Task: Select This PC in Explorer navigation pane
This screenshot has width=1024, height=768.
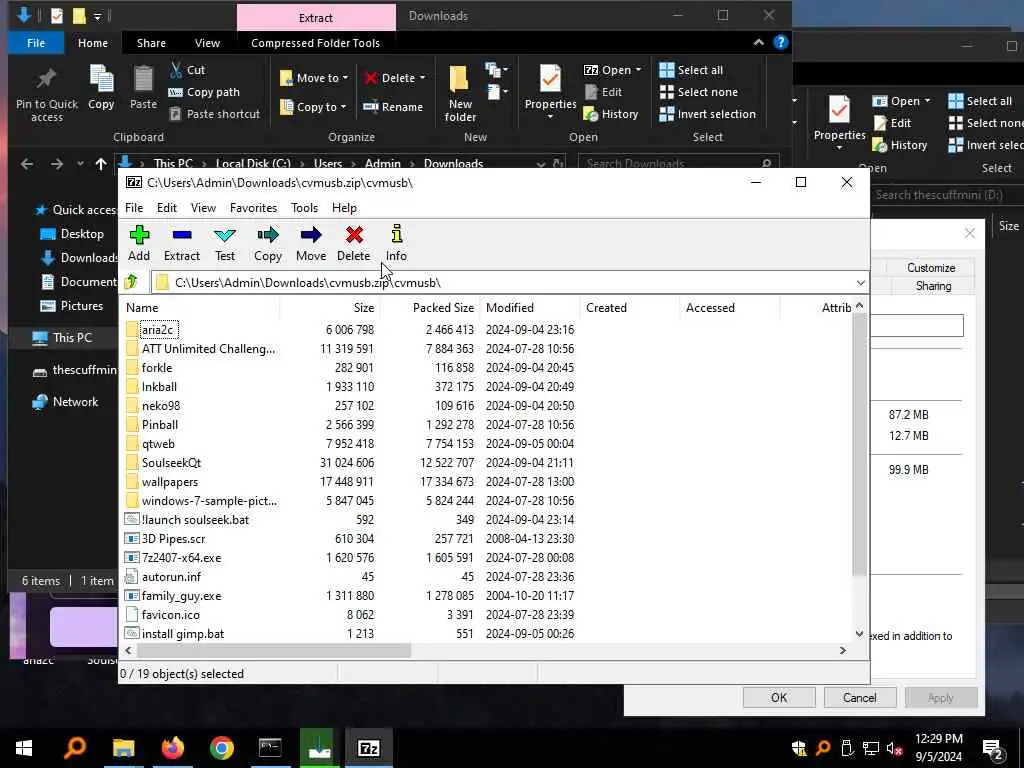Action: (72, 338)
